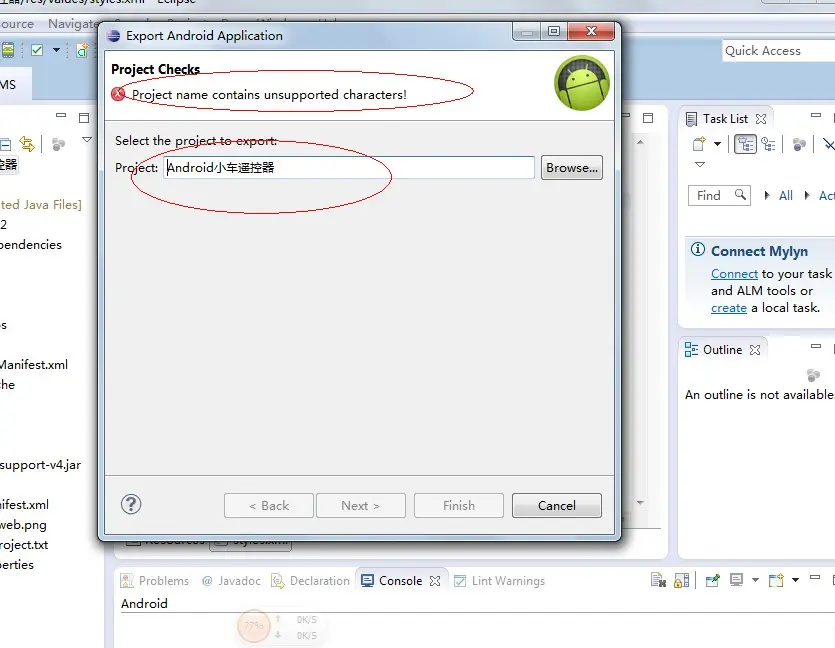
Task: Toggle the Scheduled presentation in Task List
Action: coord(768,144)
